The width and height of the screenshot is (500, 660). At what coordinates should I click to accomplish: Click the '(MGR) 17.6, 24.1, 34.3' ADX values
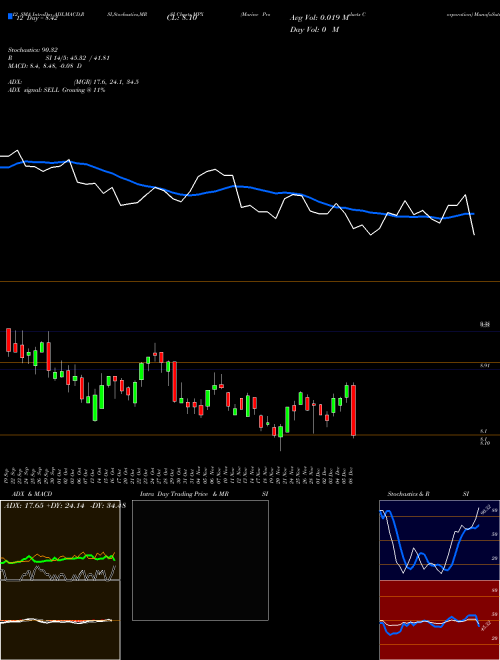106,82
